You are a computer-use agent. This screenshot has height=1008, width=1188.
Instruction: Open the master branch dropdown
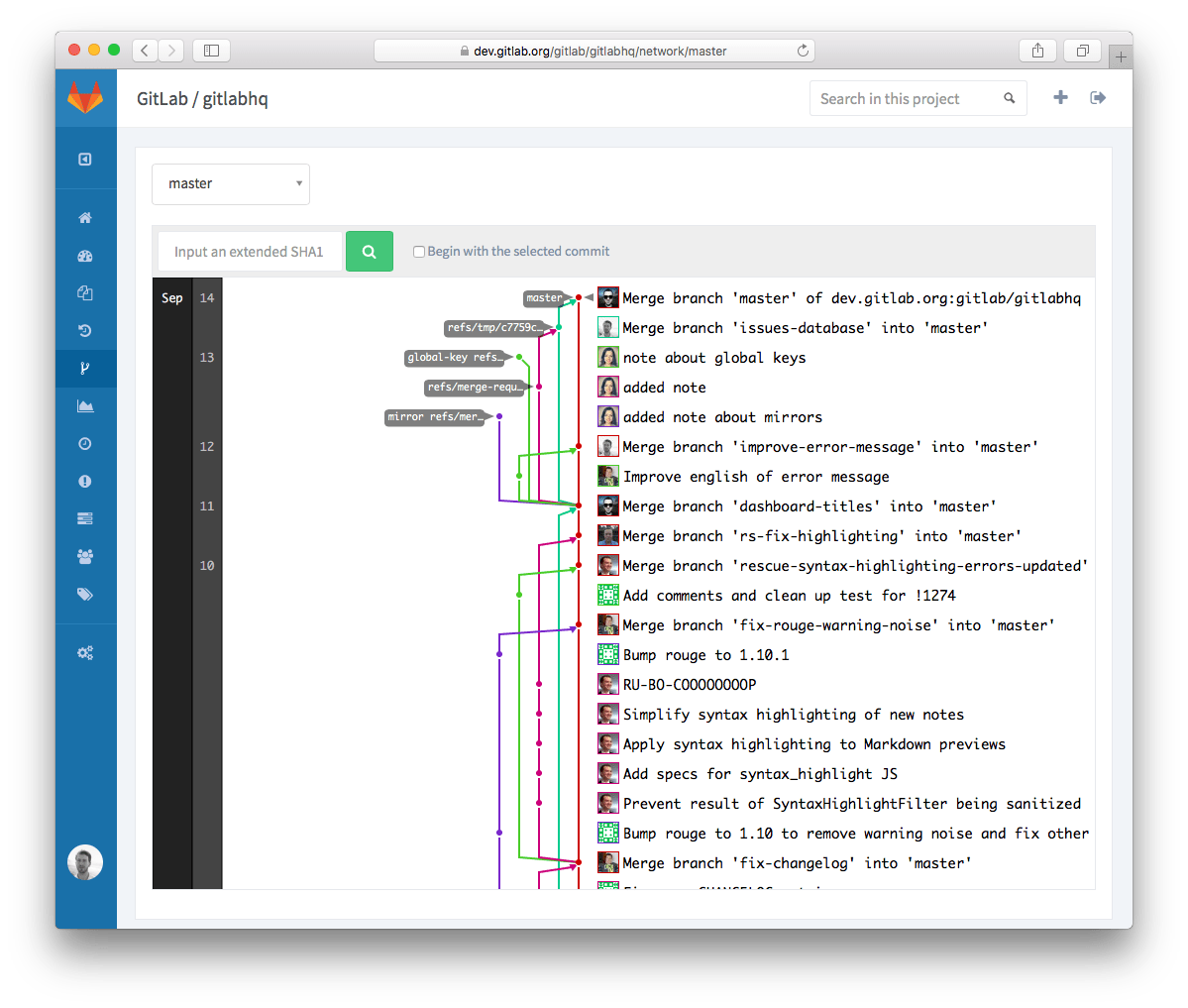(x=231, y=184)
